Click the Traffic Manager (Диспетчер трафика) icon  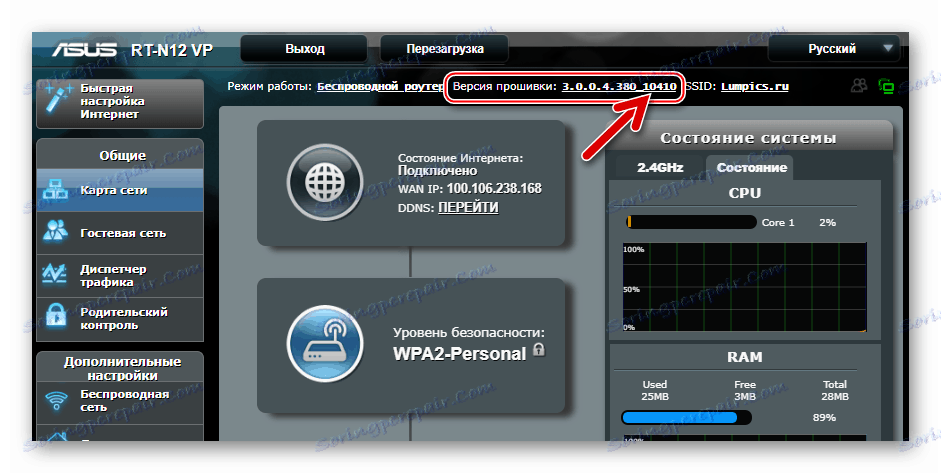pos(55,275)
